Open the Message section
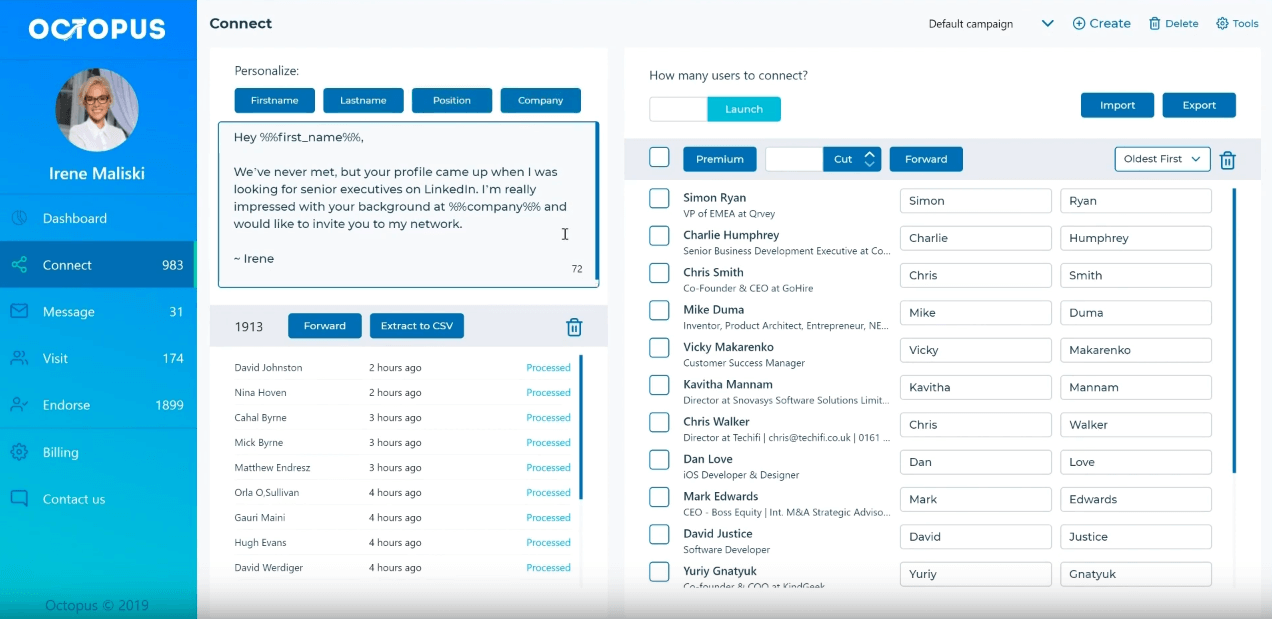Image resolution: width=1272 pixels, height=619 pixels. (98, 312)
